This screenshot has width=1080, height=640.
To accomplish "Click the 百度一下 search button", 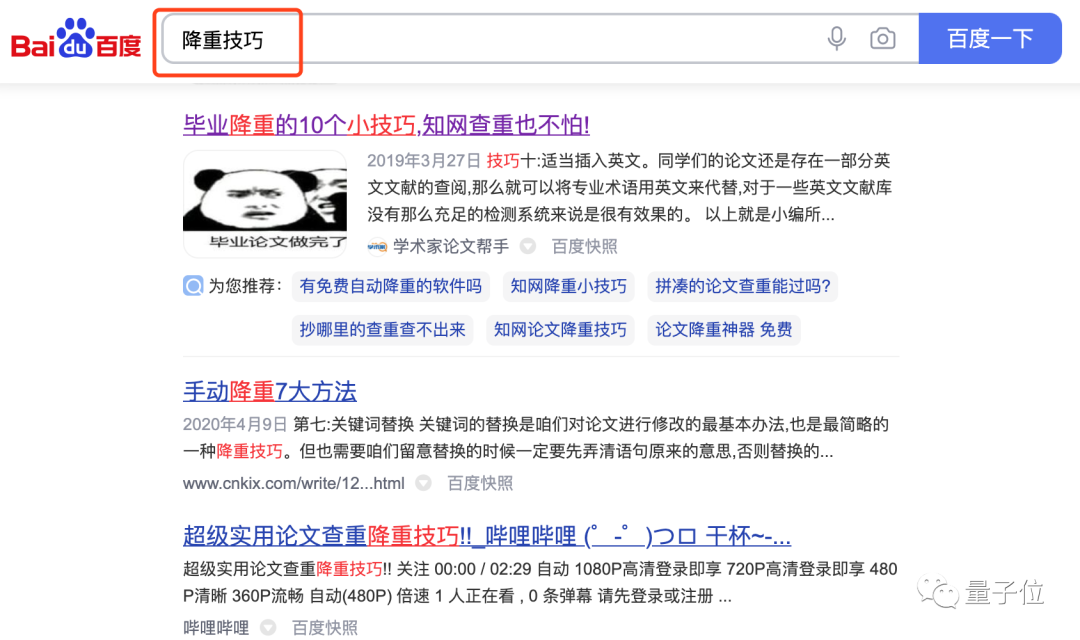I will tap(990, 39).
